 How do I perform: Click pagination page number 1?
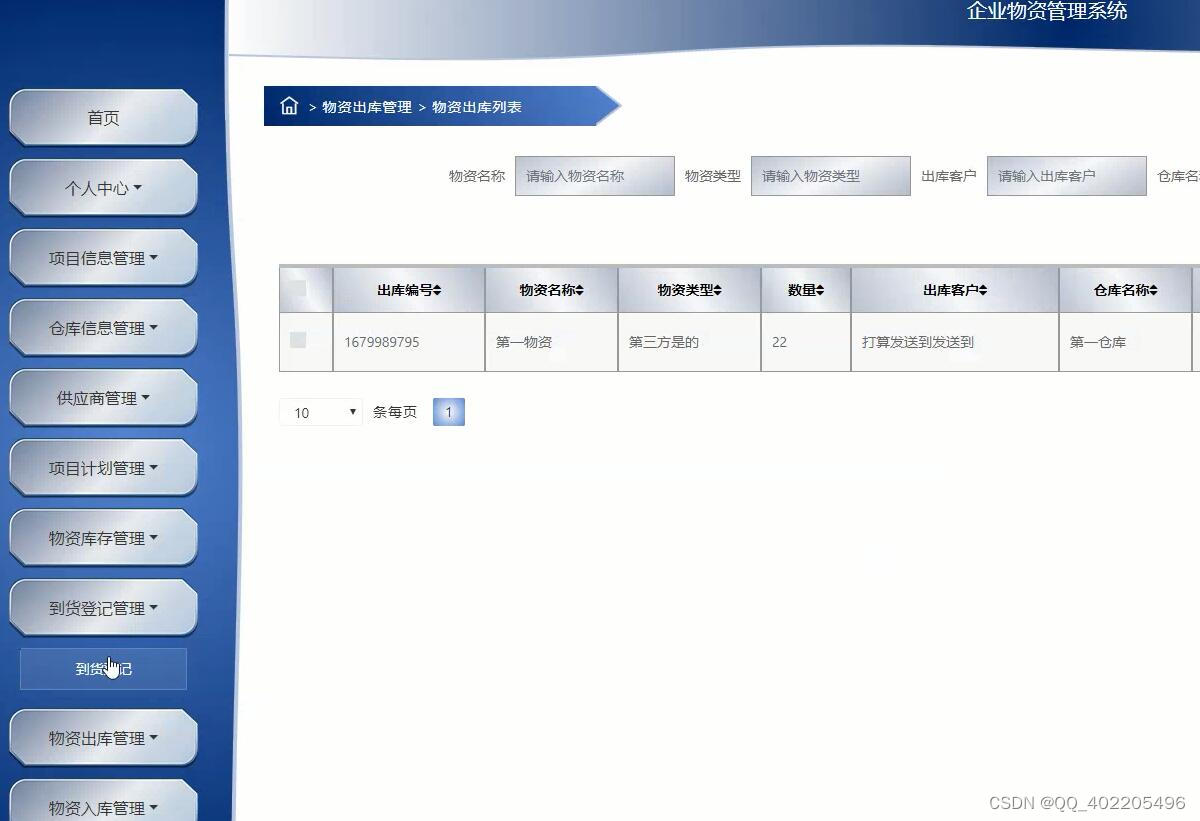click(x=449, y=411)
